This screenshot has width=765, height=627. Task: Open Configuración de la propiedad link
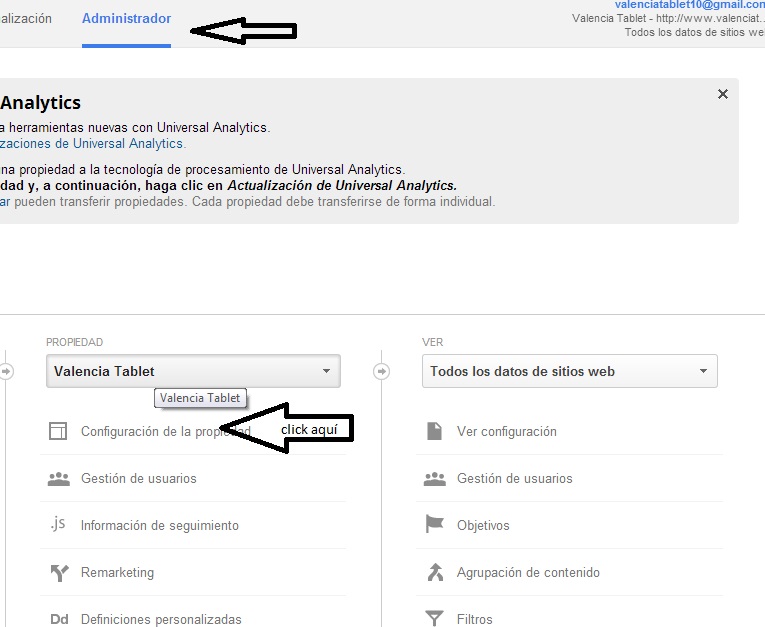[165, 431]
